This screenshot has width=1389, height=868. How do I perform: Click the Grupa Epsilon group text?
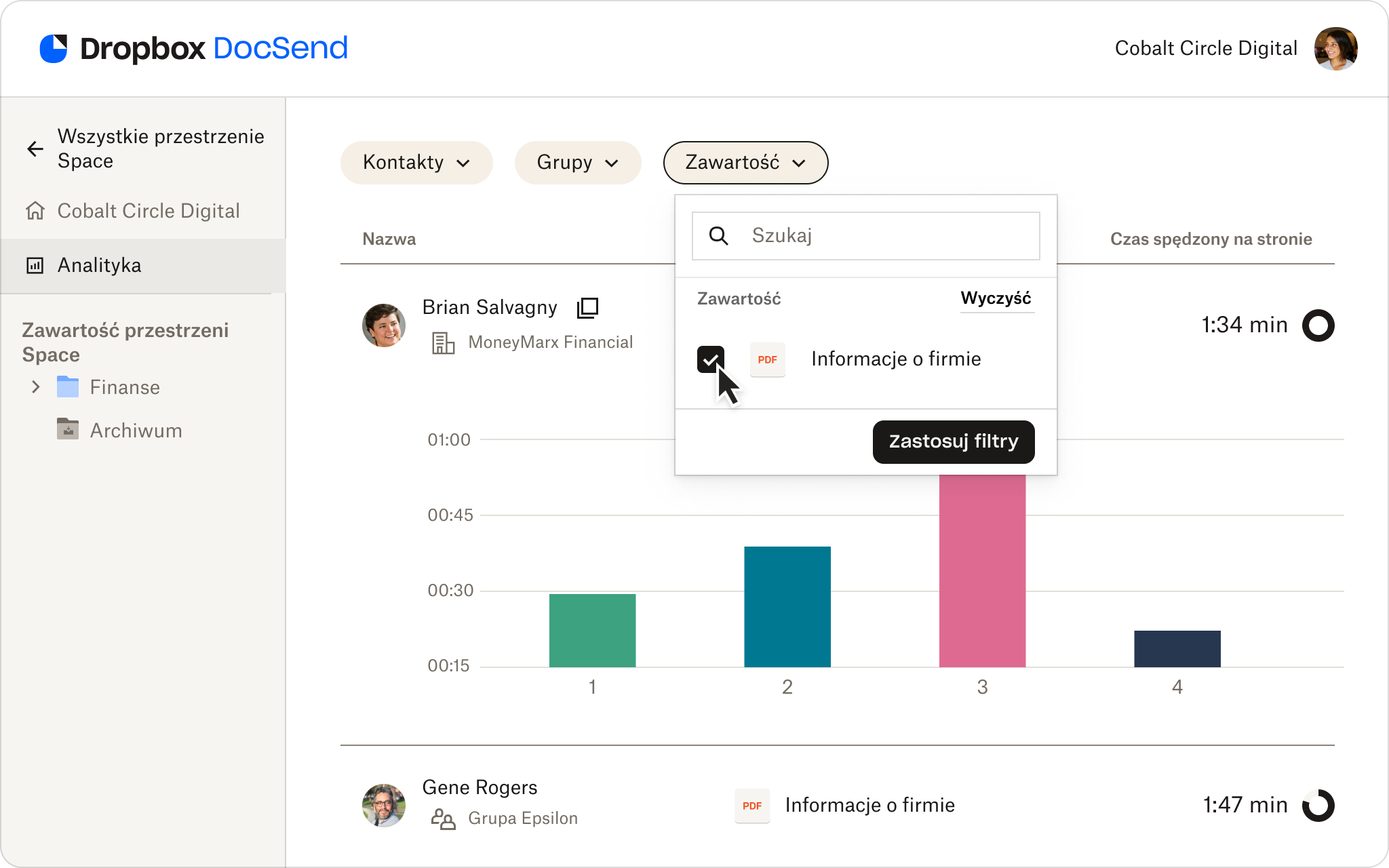pyautogui.click(x=523, y=818)
